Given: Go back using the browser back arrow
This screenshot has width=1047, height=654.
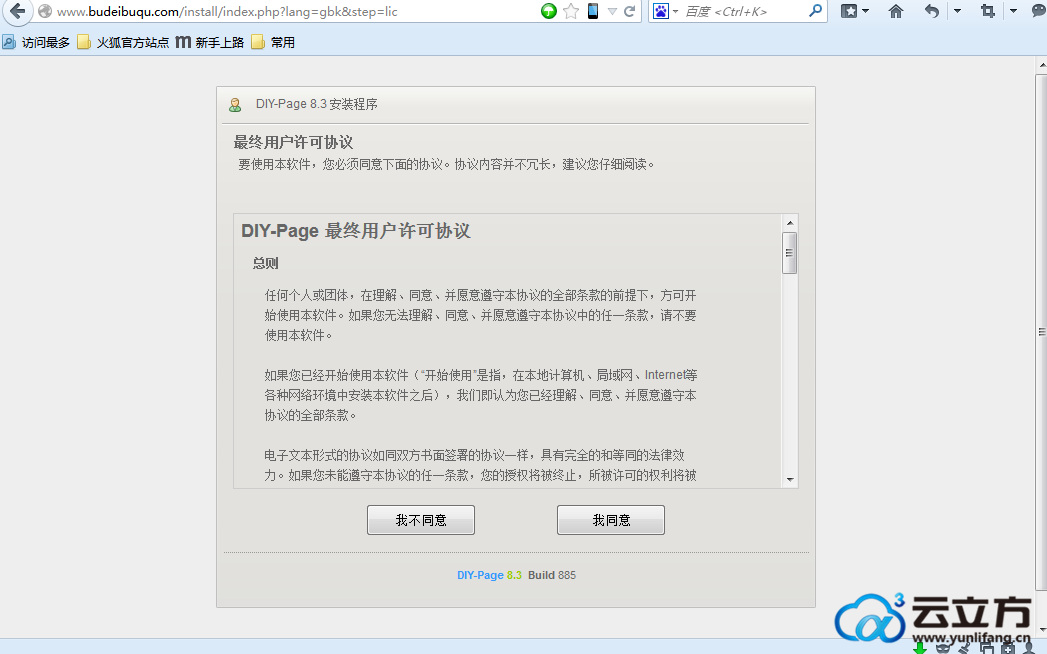Looking at the screenshot, I should (18, 11).
